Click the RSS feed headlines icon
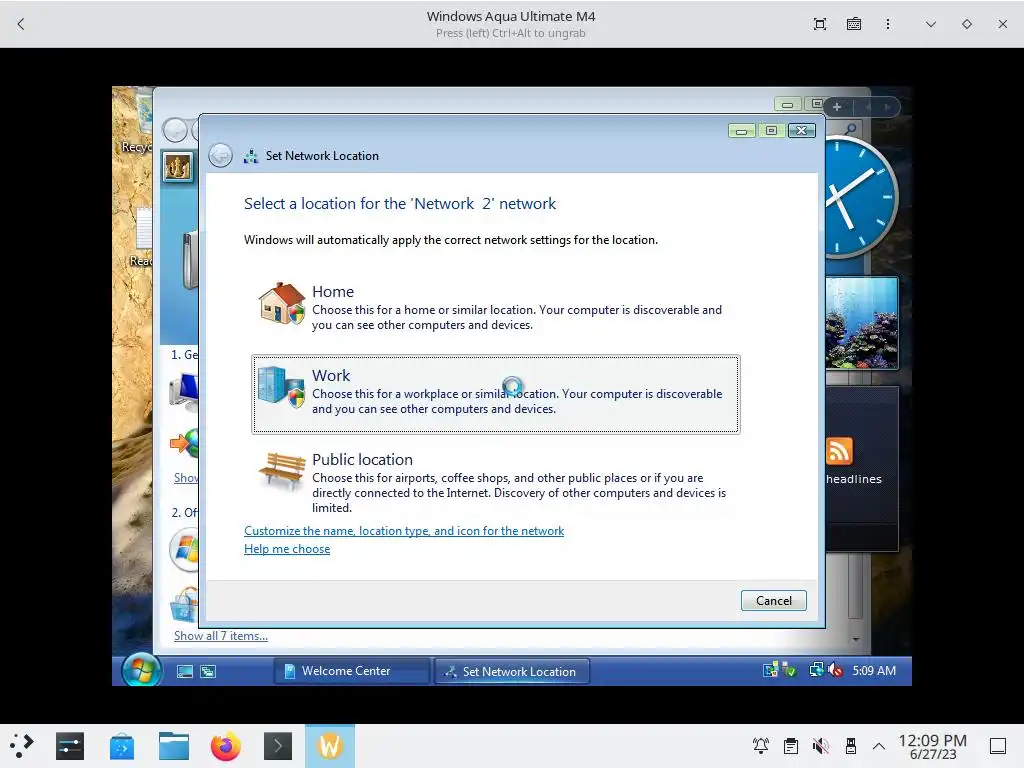 pos(840,451)
